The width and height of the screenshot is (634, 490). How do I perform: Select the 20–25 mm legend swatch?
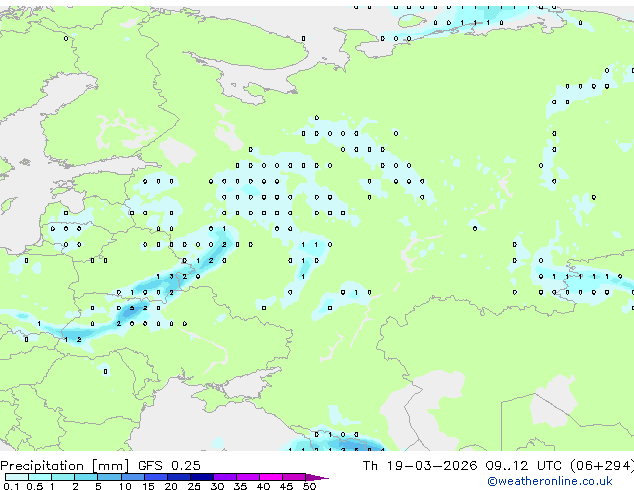[x=178, y=477]
